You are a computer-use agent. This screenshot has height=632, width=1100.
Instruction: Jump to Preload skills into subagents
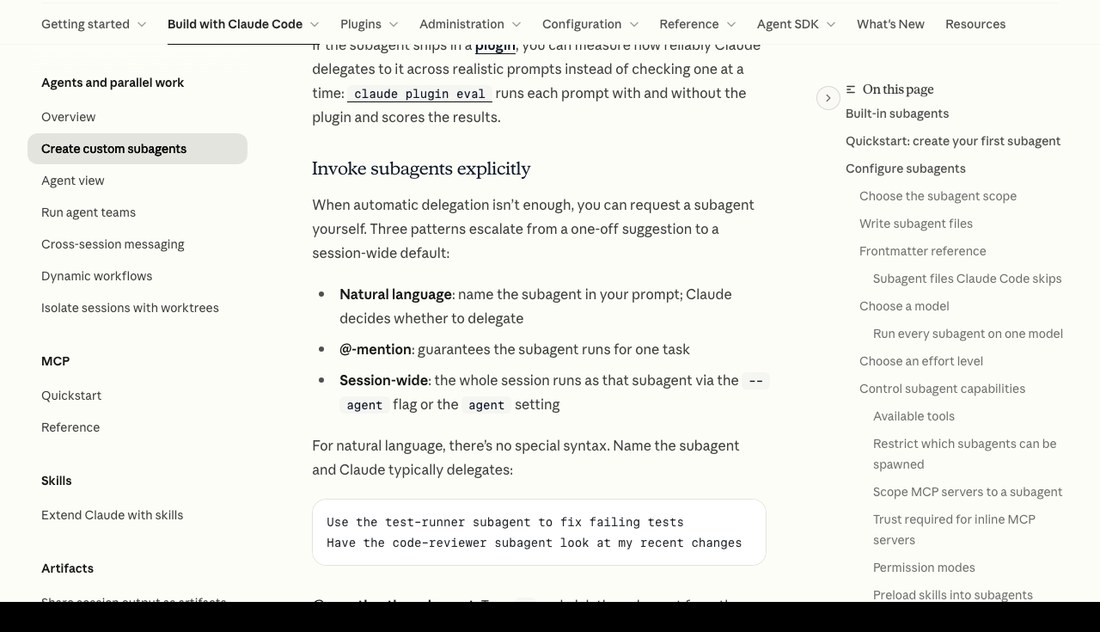952,595
